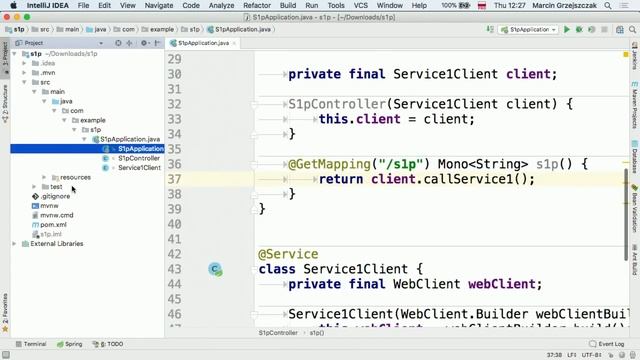
Task: Open Jenkins side panel
Action: [635, 57]
